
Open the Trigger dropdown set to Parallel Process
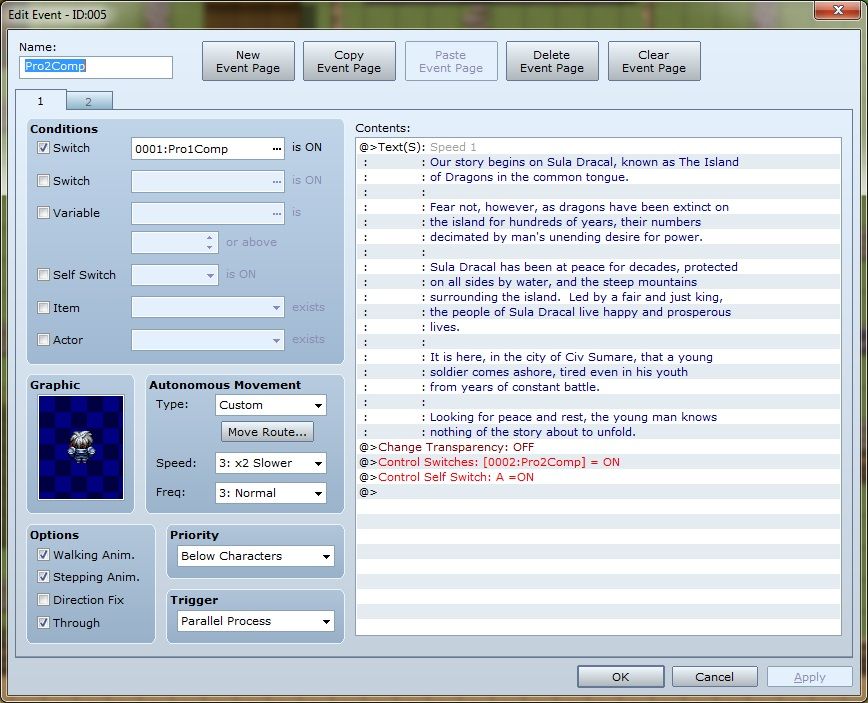coord(256,621)
